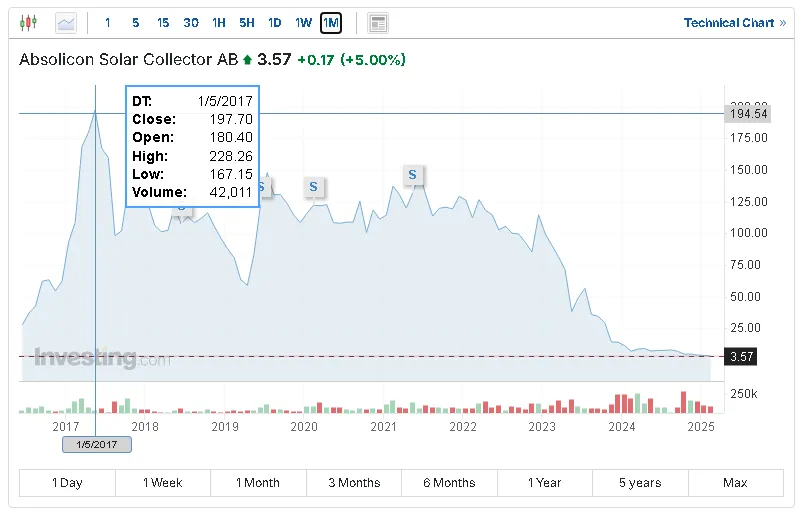Show the Max time range
The width and height of the screenshot is (804, 515).
(735, 483)
